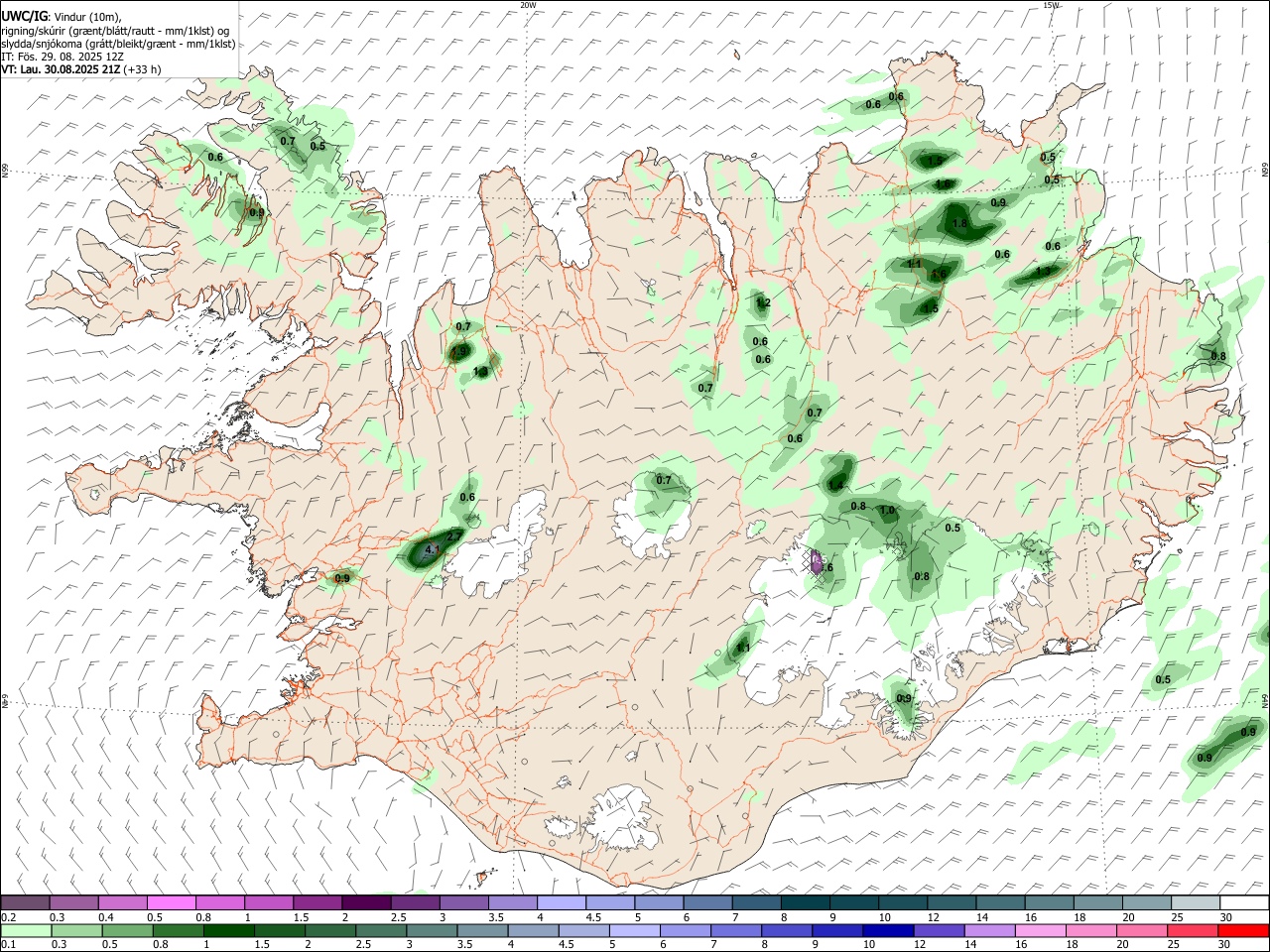This screenshot has width=1270, height=952.
Task: Click the dark green swatch after 1 in lower legend
Action: coord(228,931)
